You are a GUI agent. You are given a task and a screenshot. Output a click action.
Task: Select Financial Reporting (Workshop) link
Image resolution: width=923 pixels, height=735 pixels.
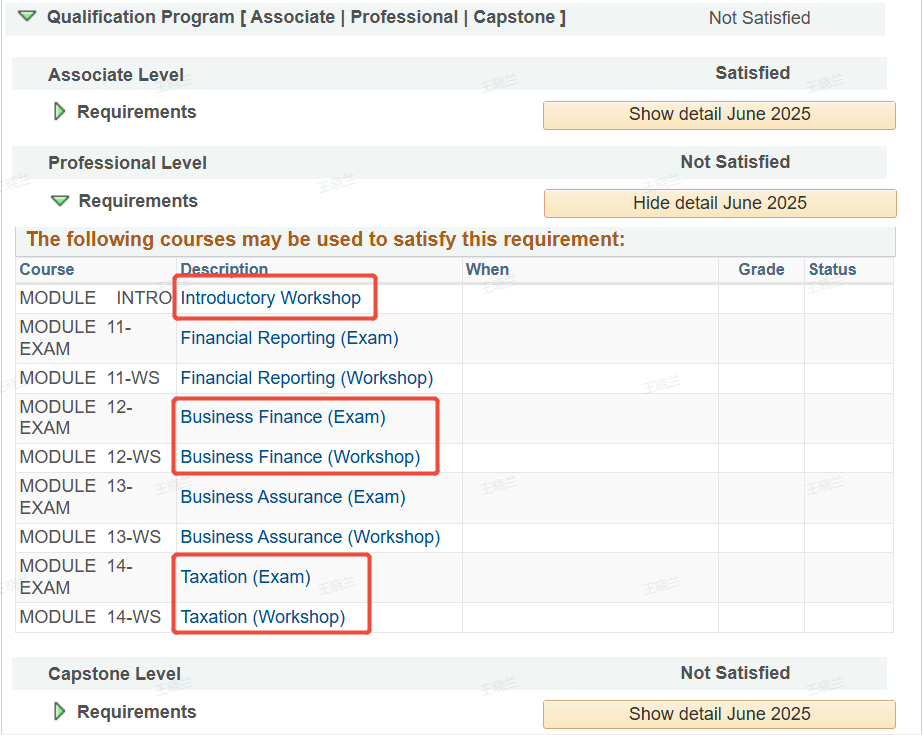(306, 378)
